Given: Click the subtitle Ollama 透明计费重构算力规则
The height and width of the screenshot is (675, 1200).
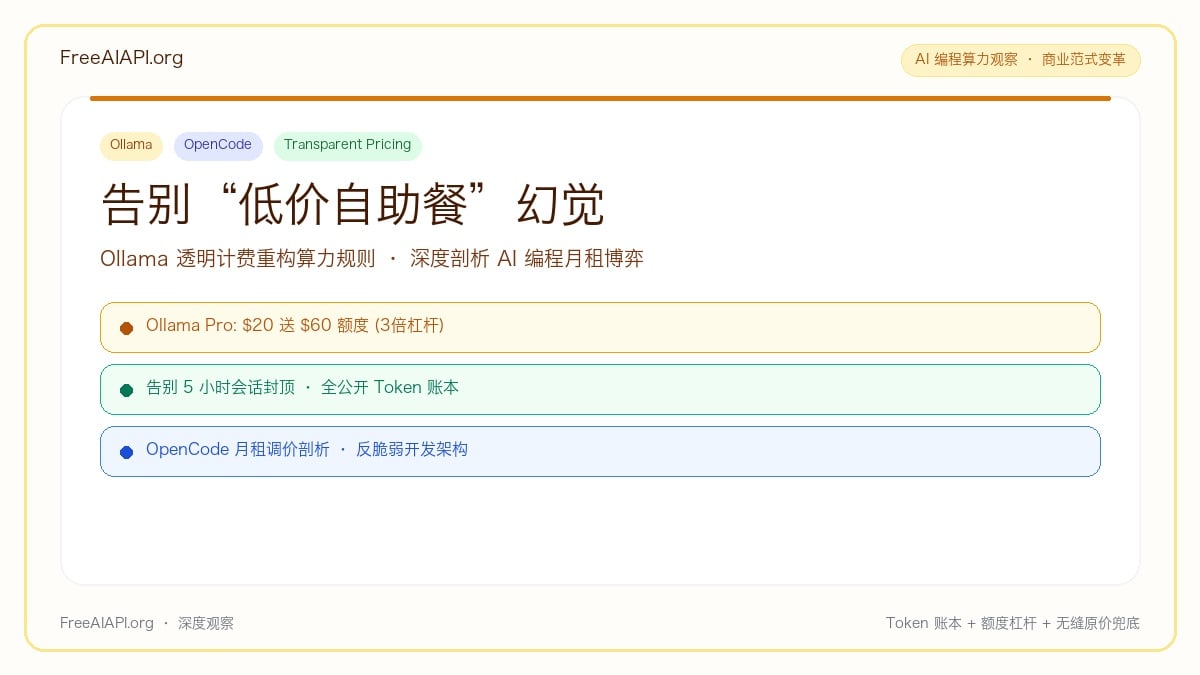Looking at the screenshot, I should (x=238, y=259).
